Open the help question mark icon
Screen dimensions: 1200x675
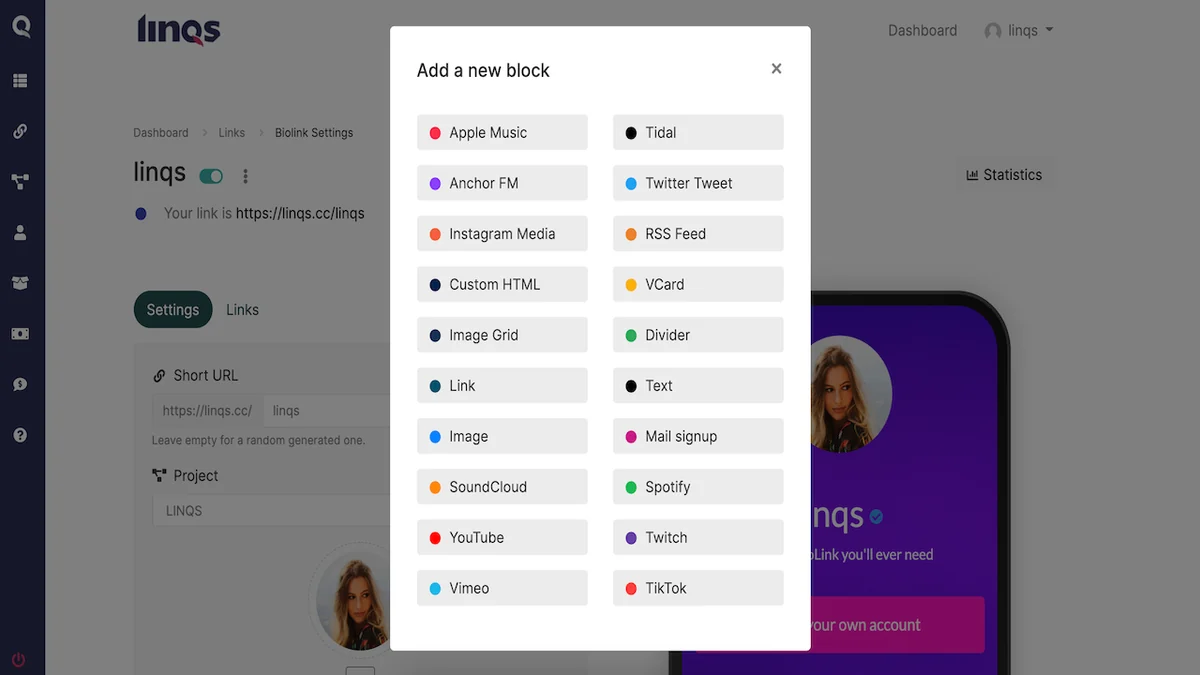pyautogui.click(x=20, y=435)
